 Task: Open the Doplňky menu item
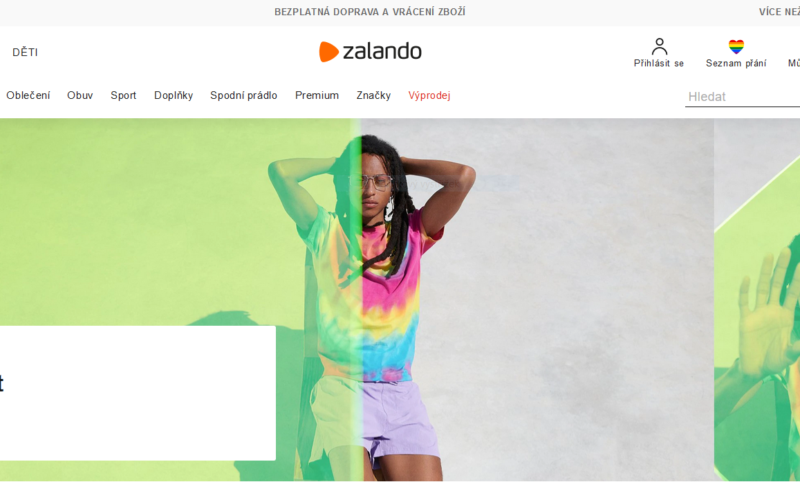pos(173,95)
